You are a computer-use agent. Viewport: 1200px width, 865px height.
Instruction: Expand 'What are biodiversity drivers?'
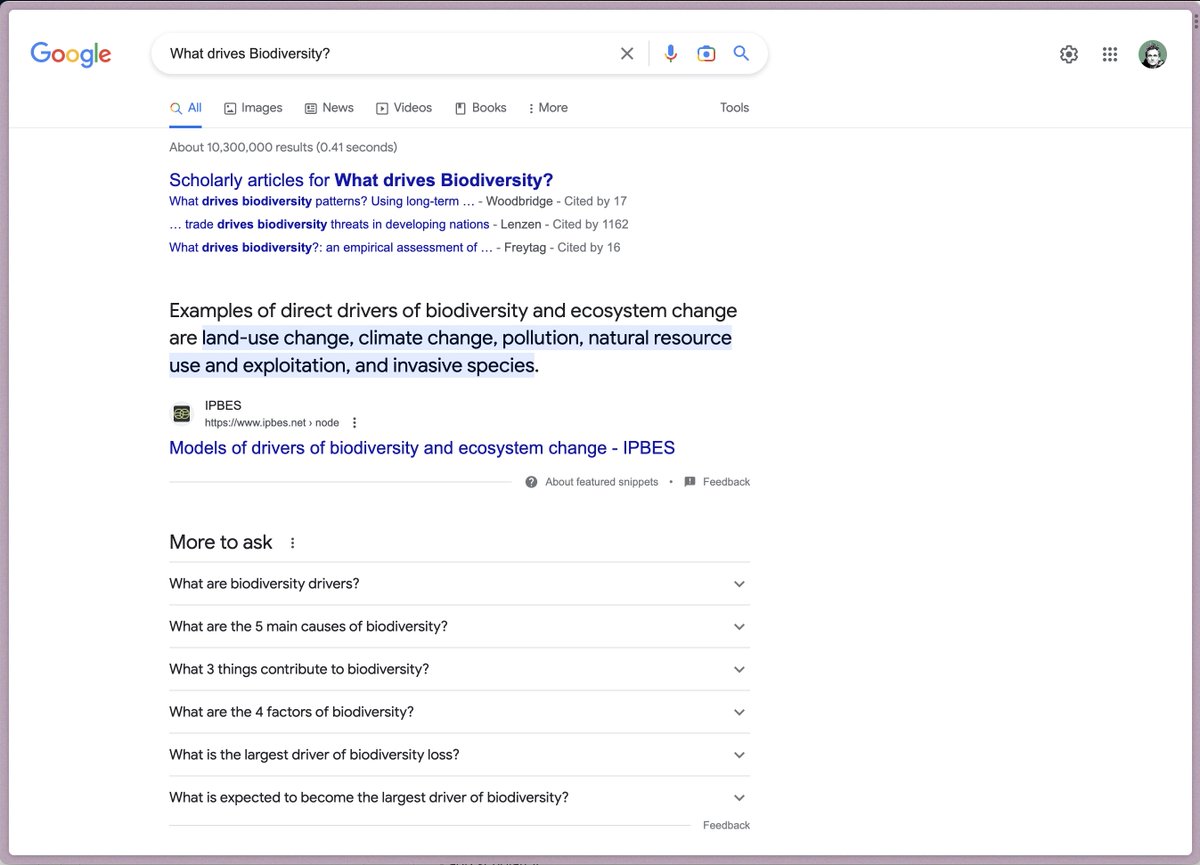pyautogui.click(x=459, y=584)
